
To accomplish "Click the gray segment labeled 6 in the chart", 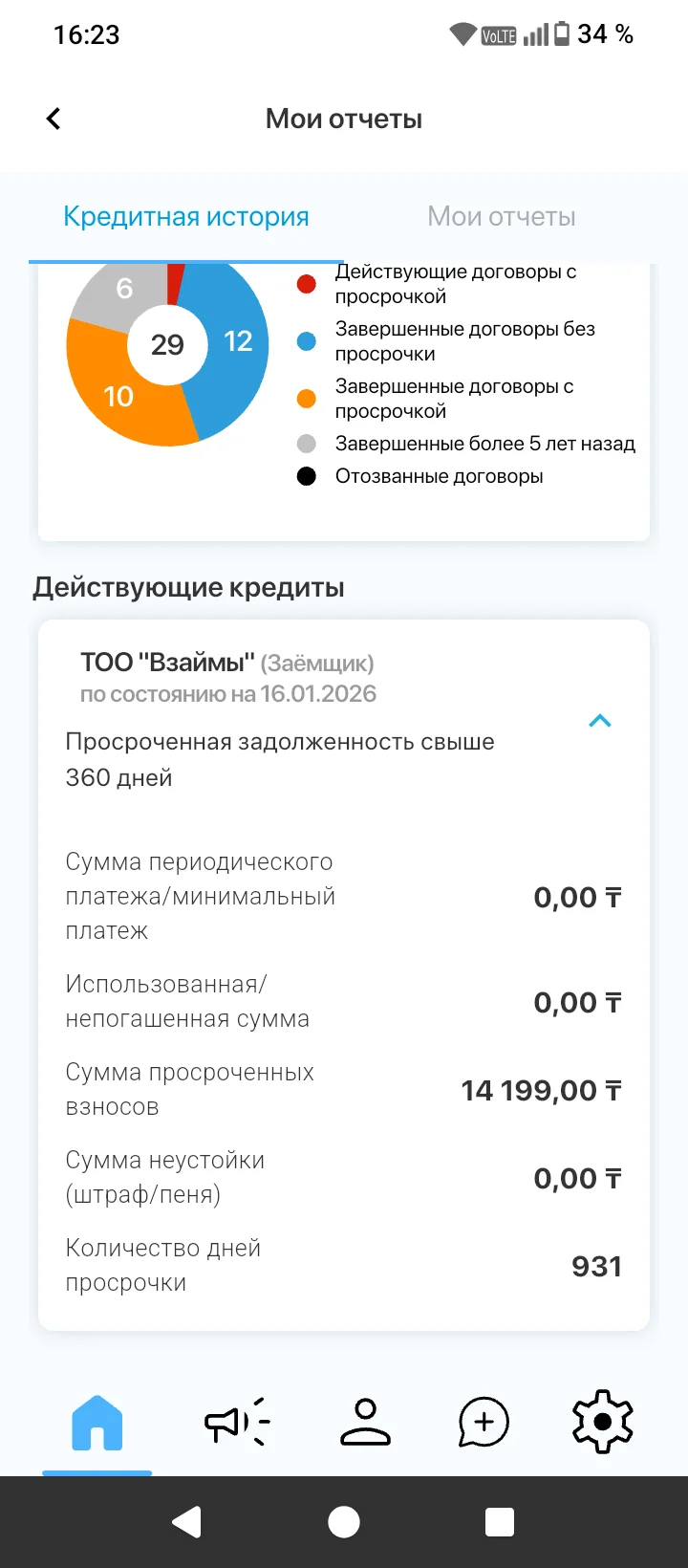I will (x=124, y=289).
